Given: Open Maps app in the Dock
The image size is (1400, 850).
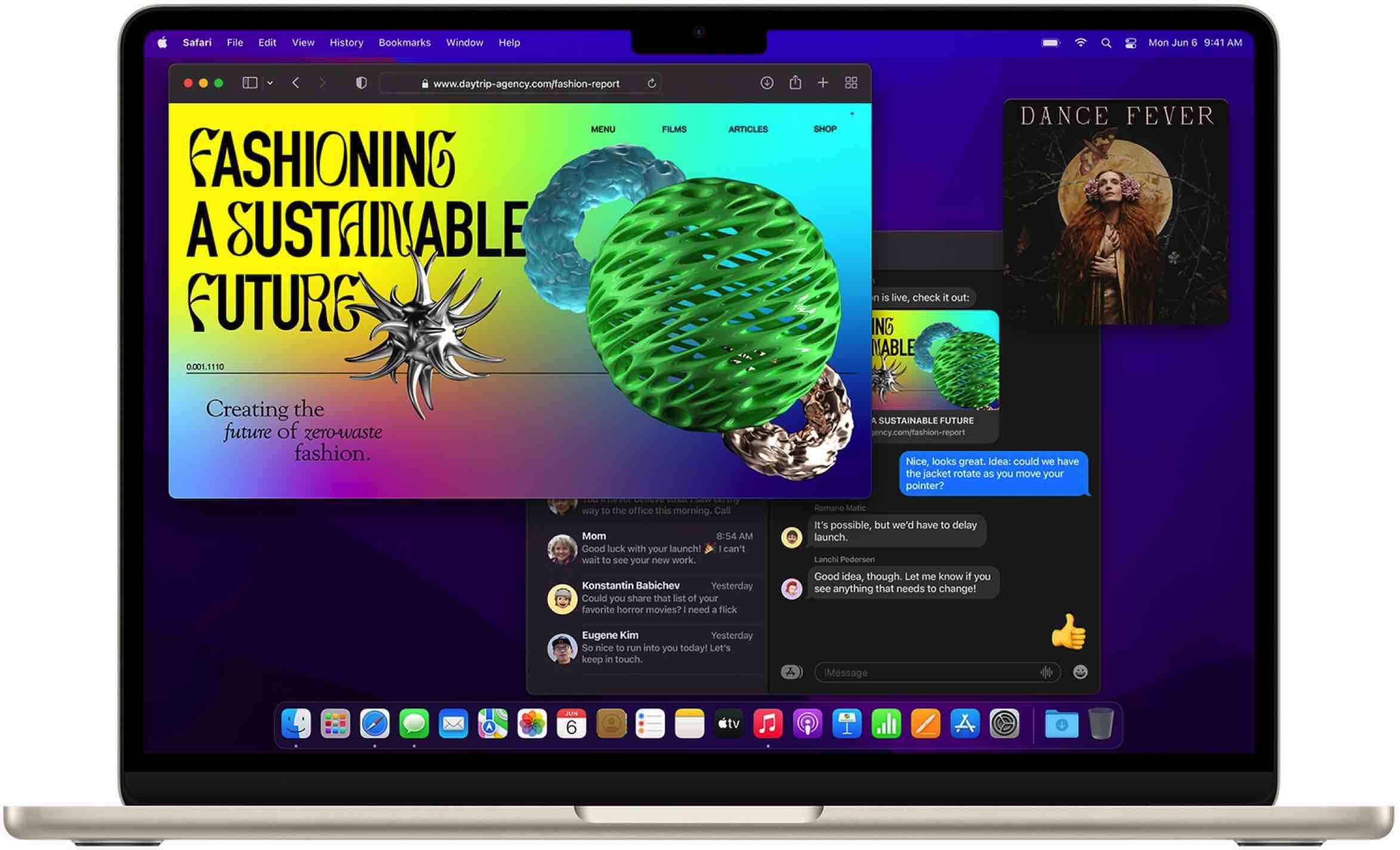Looking at the screenshot, I should click(493, 724).
